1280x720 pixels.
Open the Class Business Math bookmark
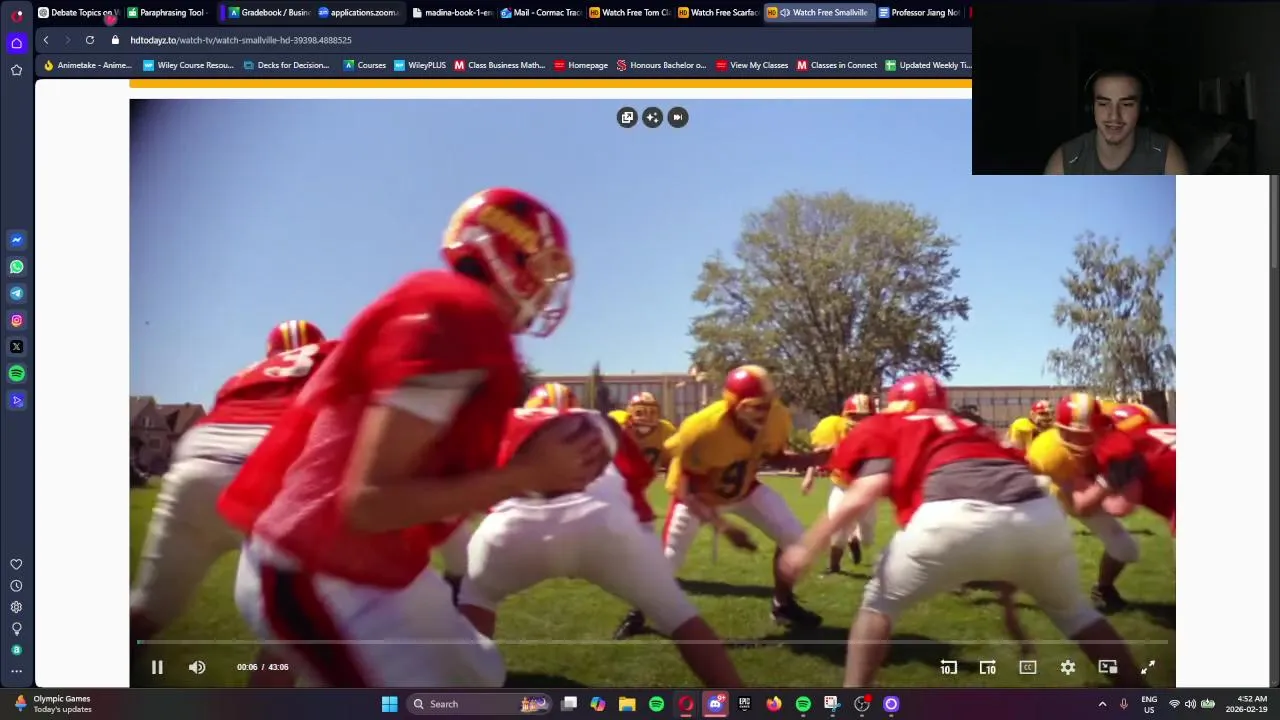click(x=499, y=65)
